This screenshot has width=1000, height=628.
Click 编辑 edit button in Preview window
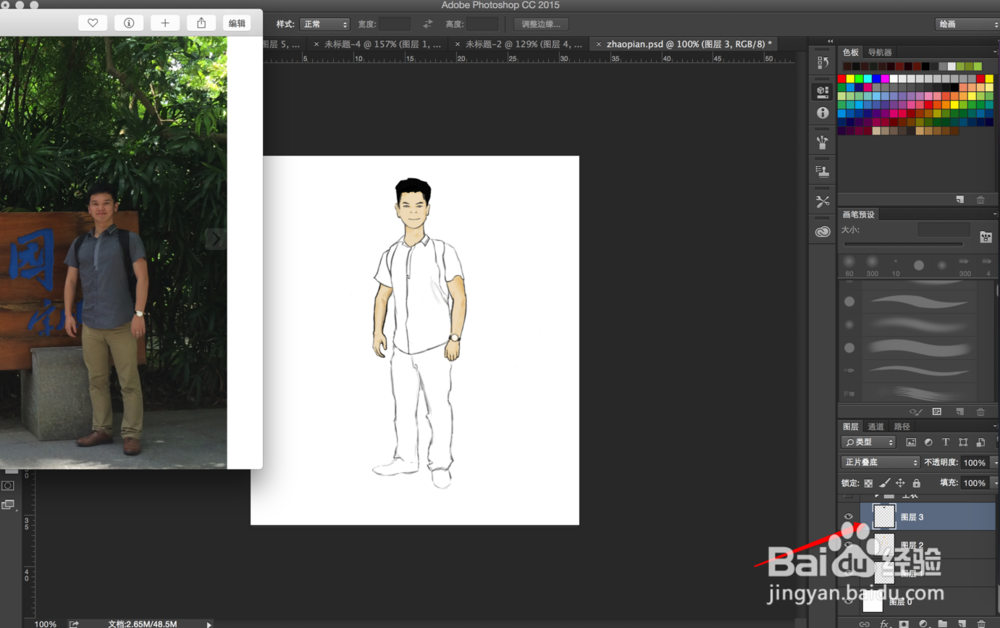coord(237,23)
